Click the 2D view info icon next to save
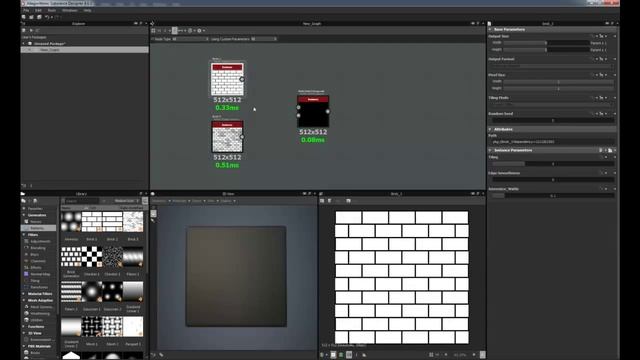Image resolution: width=640 pixels, height=360 pixels. click(330, 201)
